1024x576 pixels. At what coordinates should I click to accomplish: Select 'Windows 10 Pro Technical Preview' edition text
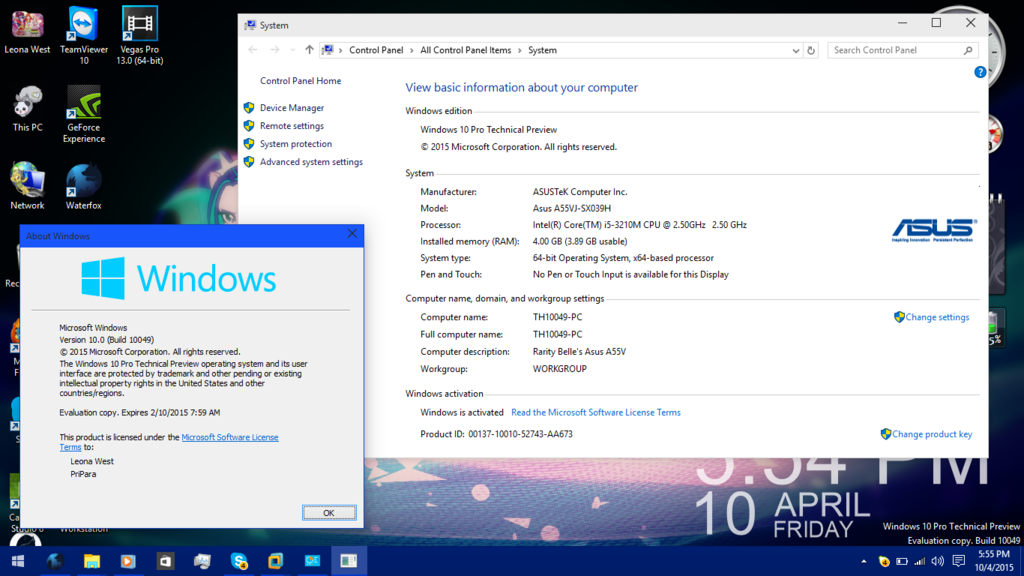(x=488, y=130)
